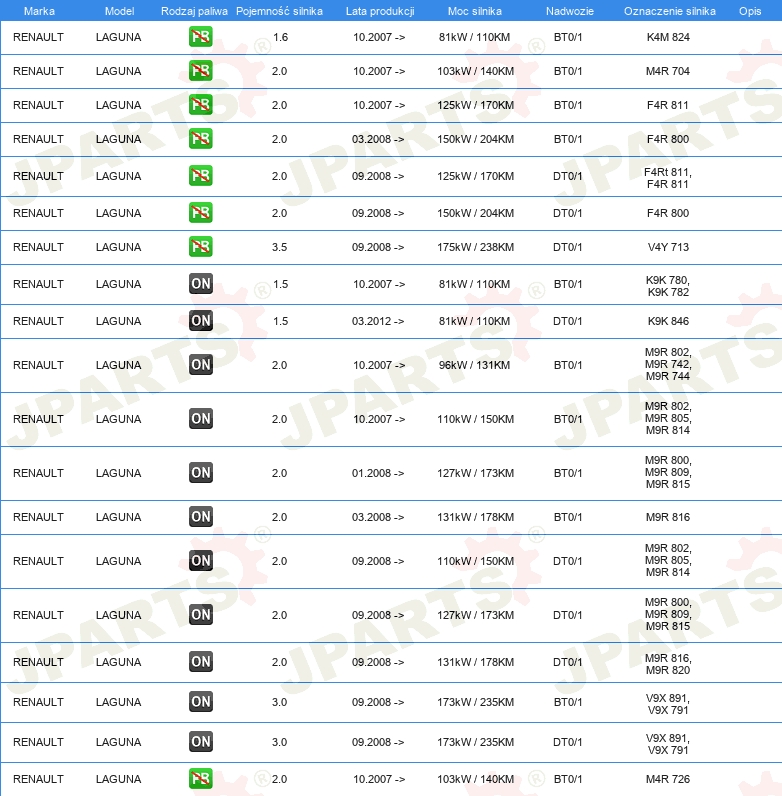Click the Moc silnika column header

click(475, 11)
